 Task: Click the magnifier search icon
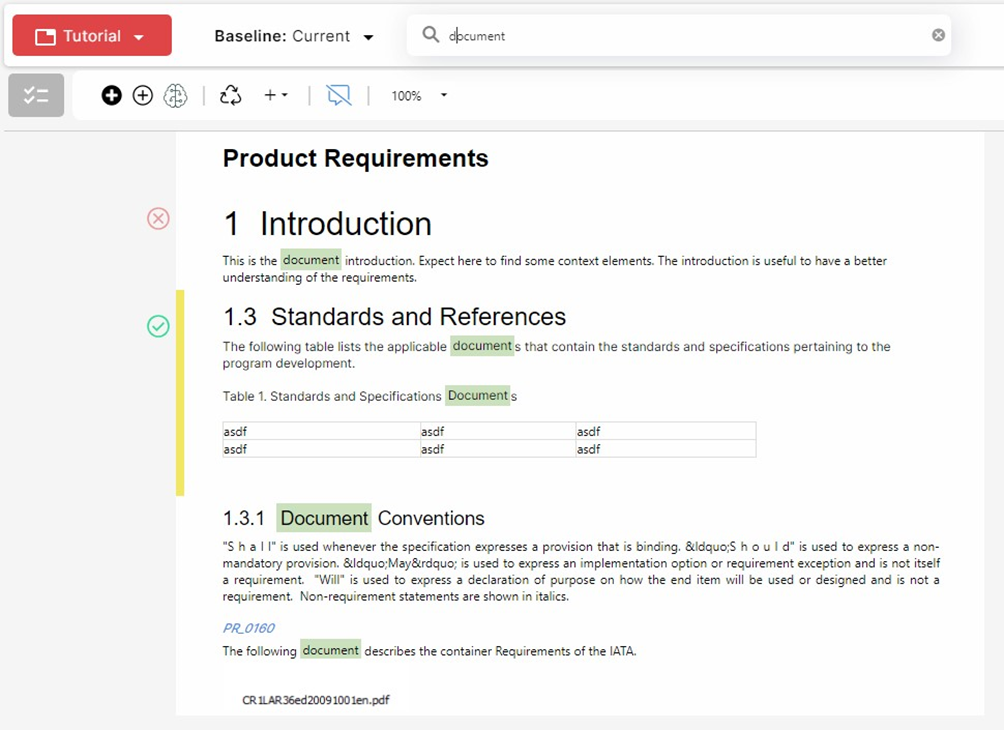(431, 35)
